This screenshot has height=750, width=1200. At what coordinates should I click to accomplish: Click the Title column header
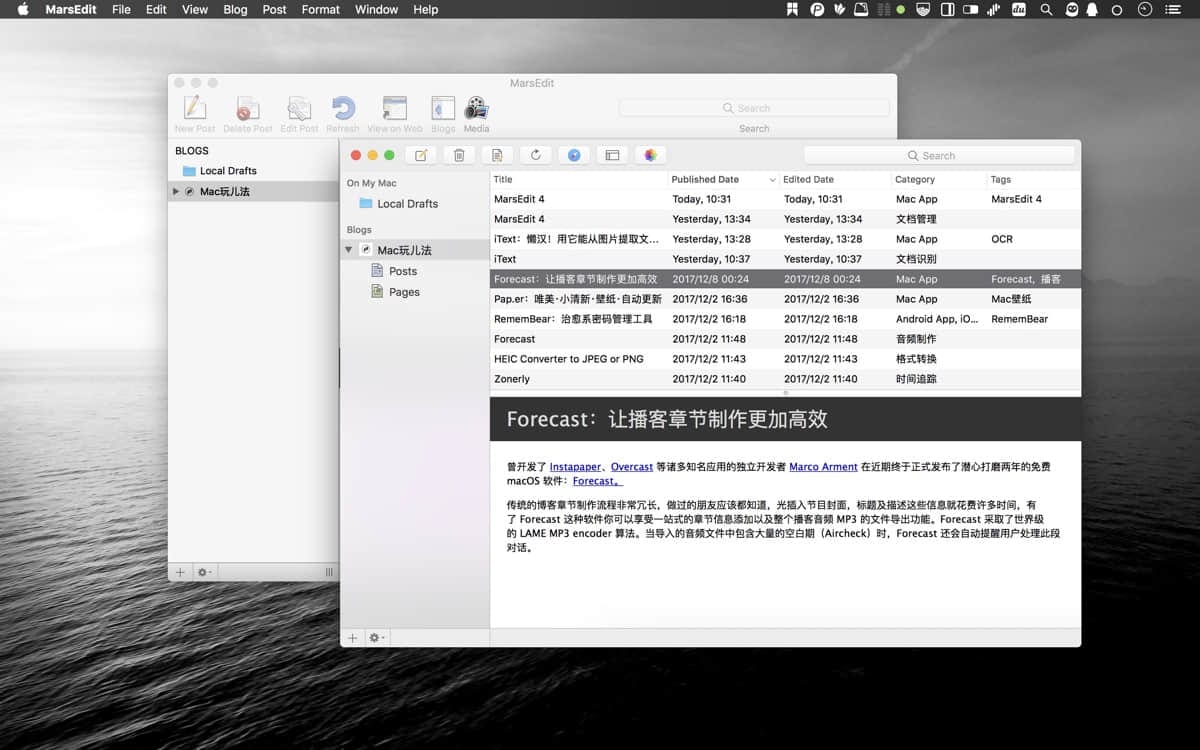(x=579, y=180)
